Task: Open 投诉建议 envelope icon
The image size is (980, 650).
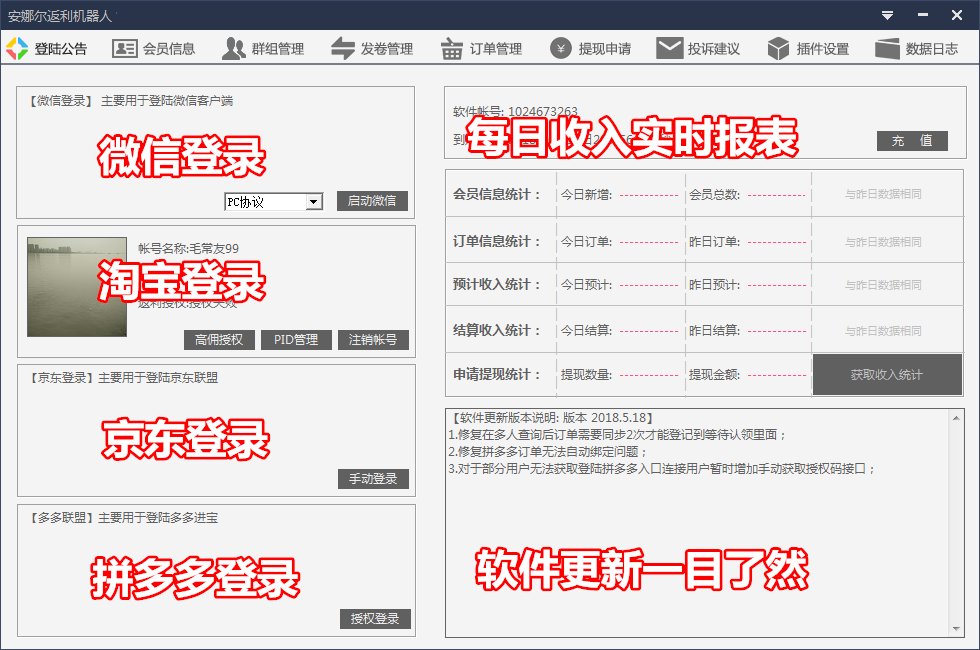Action: [669, 48]
